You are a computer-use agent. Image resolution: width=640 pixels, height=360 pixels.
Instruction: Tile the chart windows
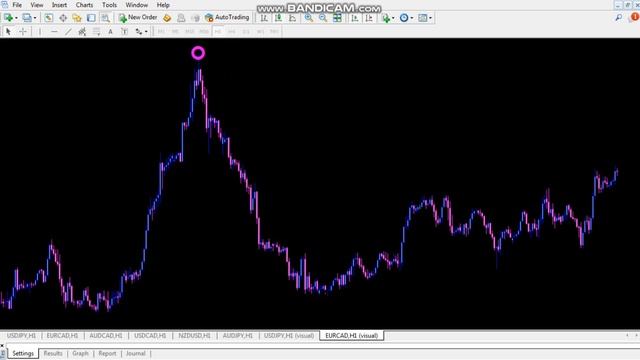click(x=337, y=18)
